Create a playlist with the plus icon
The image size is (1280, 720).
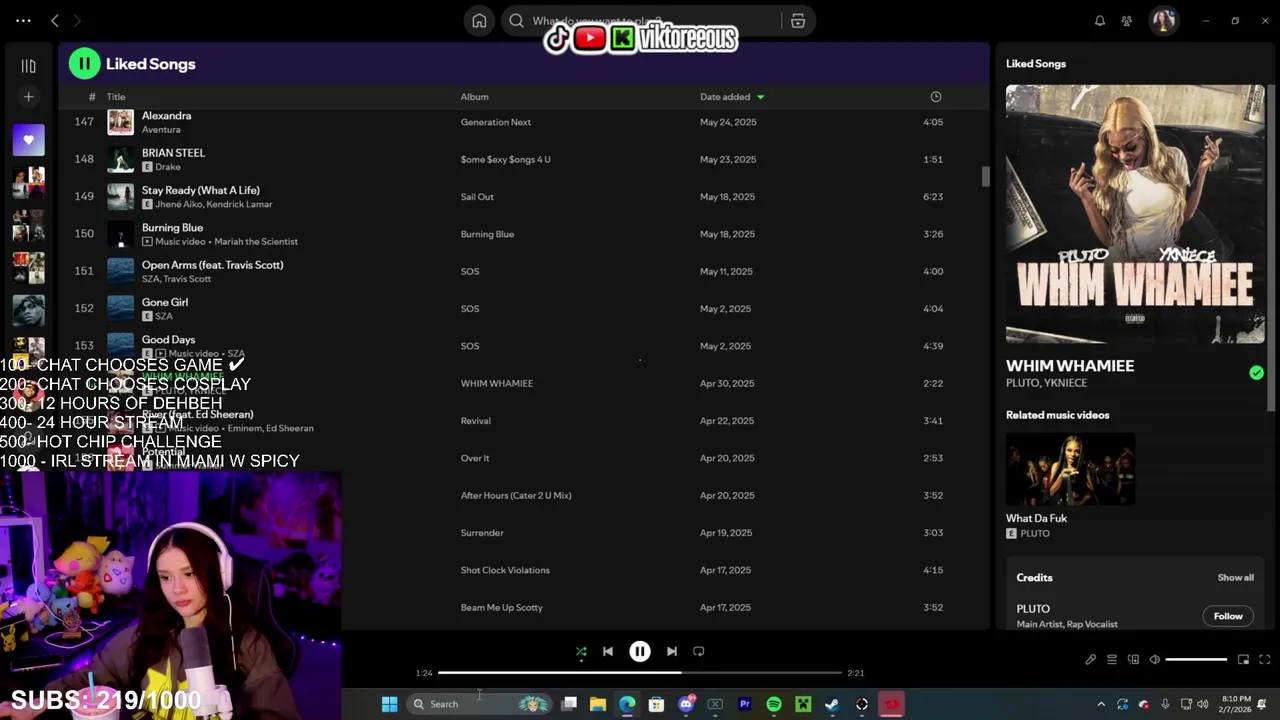click(x=28, y=97)
